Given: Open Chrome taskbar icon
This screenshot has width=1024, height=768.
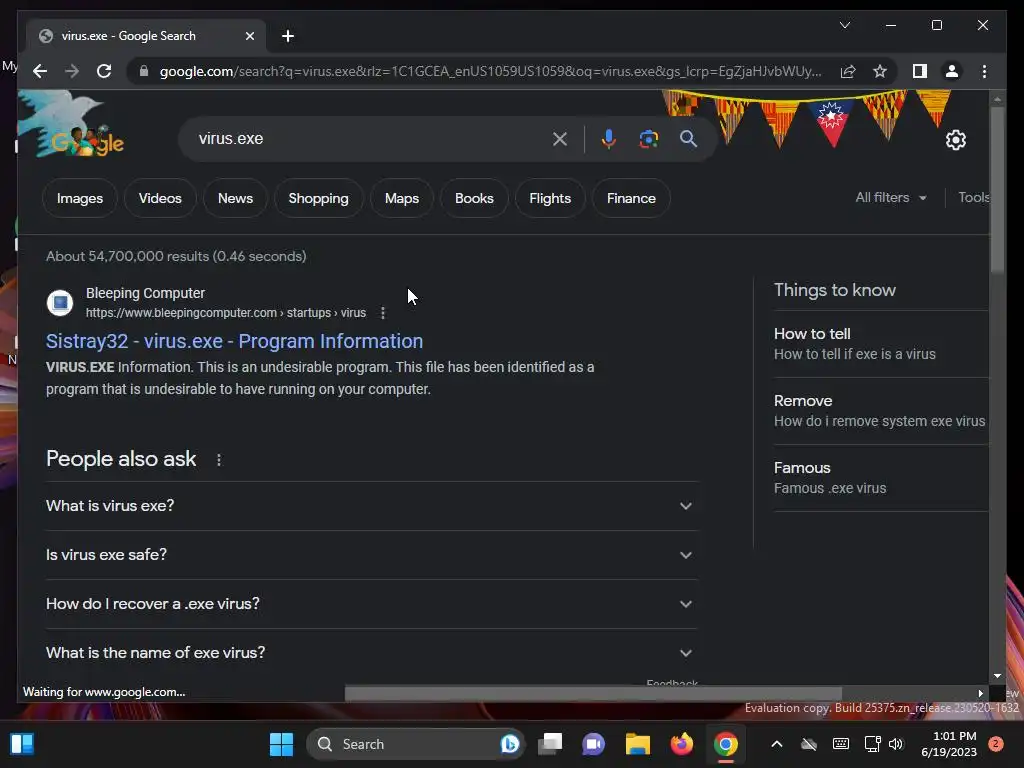Looking at the screenshot, I should [726, 744].
